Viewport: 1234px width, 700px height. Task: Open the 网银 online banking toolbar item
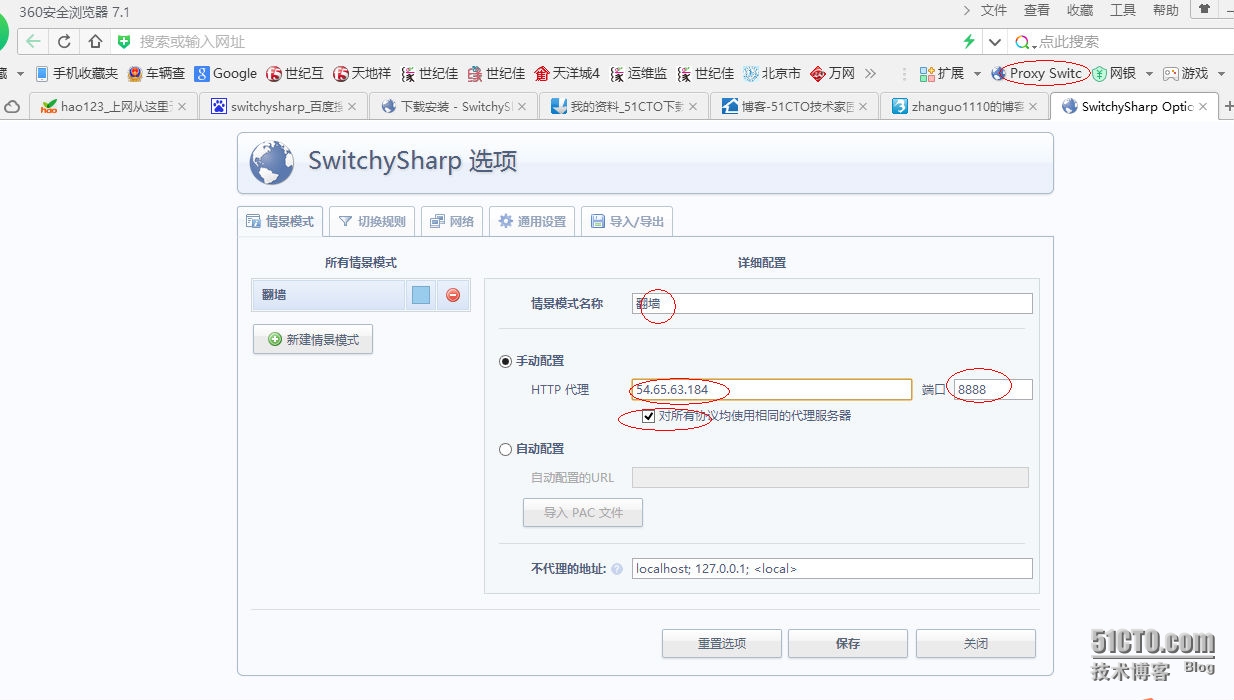(x=1114, y=73)
